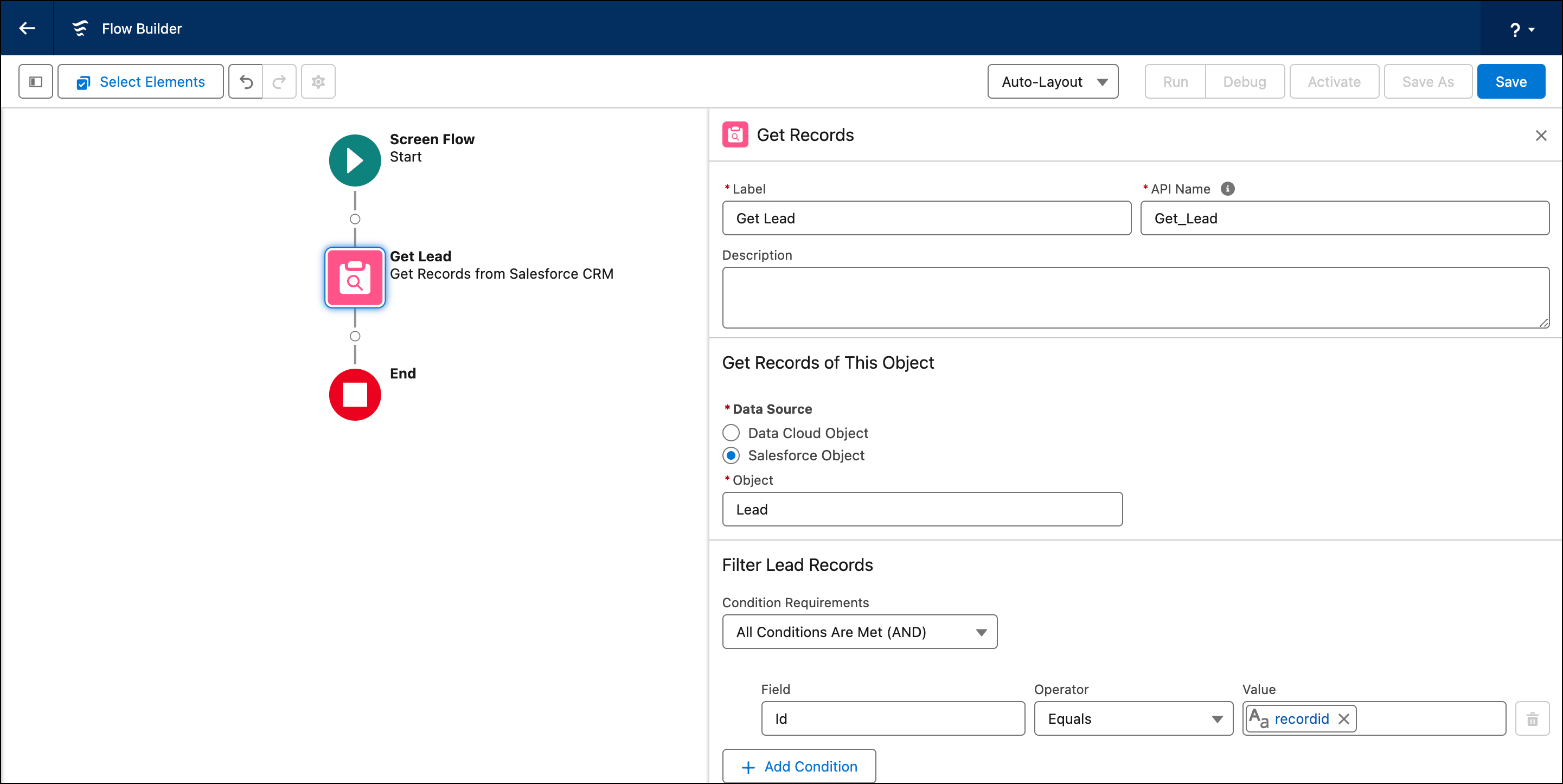Click the Screen Flow label text
Viewport: 1563px width, 784px height.
[x=432, y=139]
